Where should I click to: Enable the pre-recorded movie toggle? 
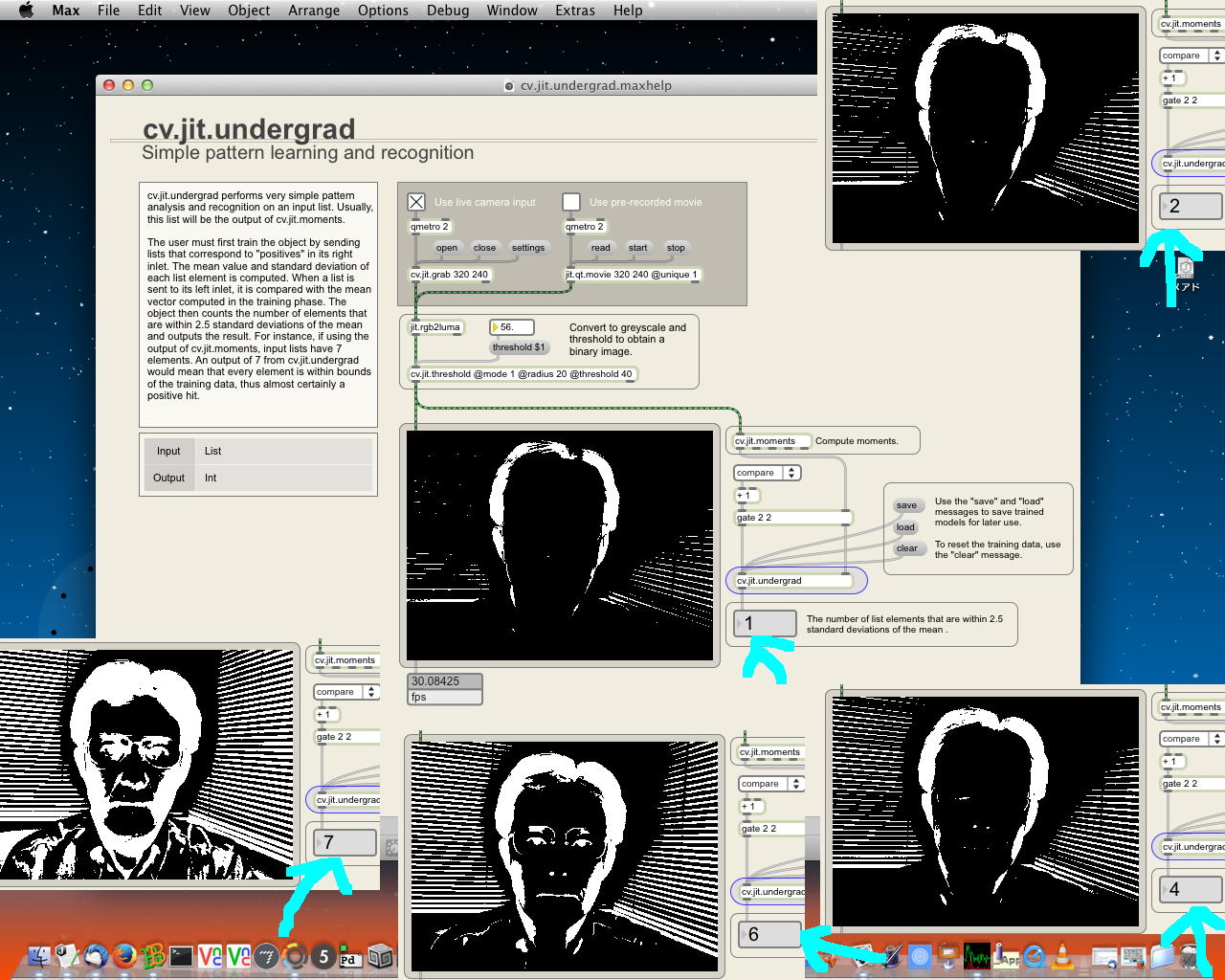(571, 202)
